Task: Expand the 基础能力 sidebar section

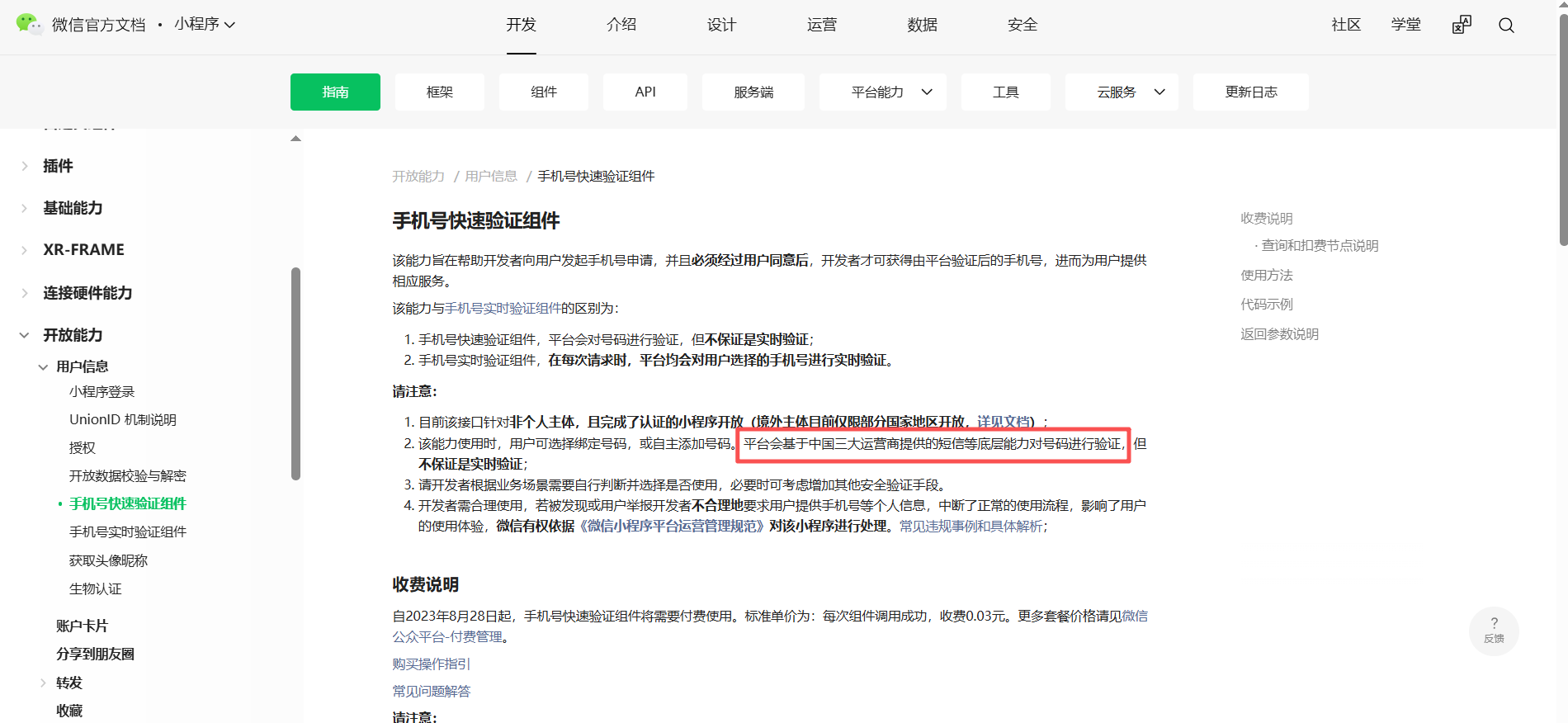Action: tap(24, 208)
